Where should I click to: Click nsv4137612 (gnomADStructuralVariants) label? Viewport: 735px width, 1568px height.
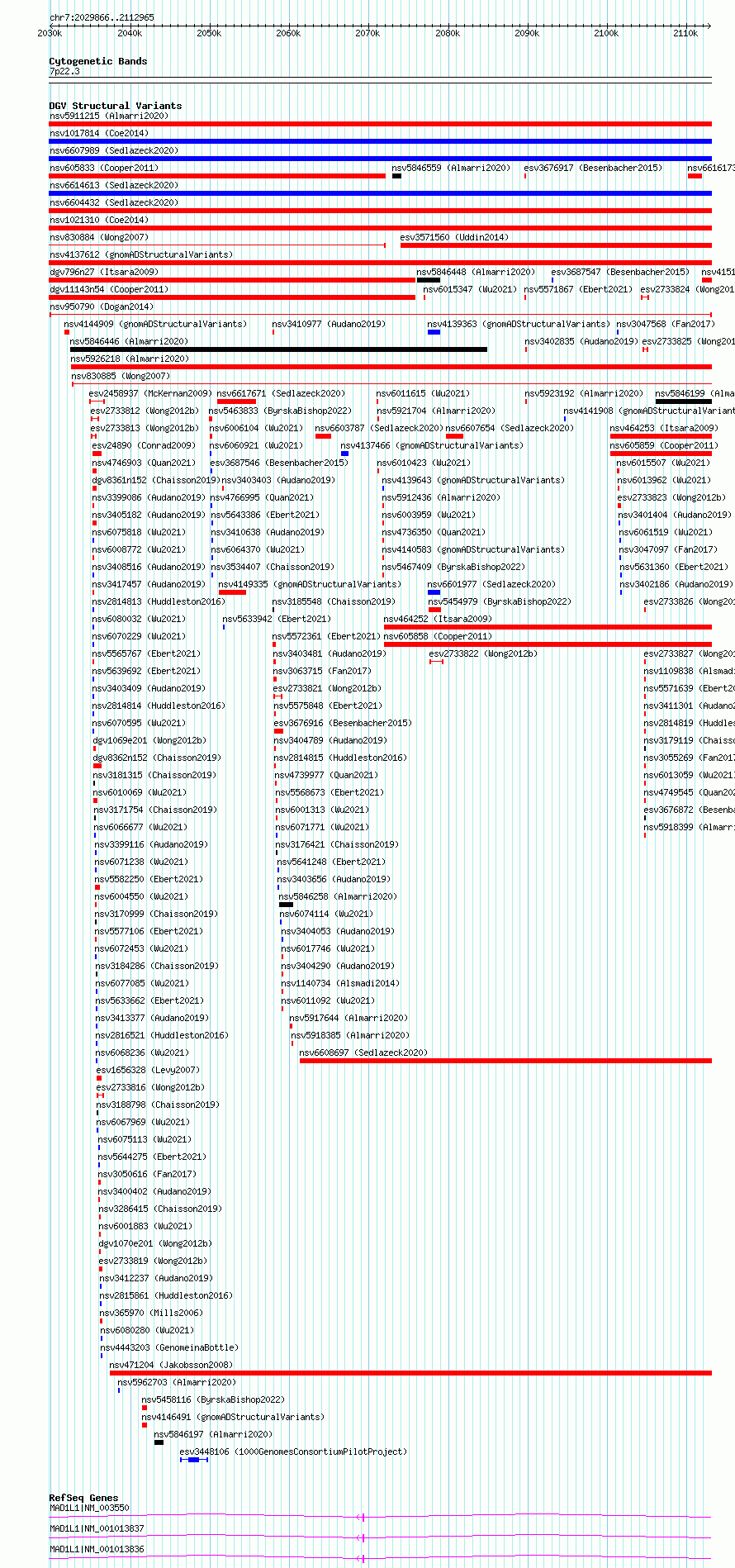(x=141, y=254)
